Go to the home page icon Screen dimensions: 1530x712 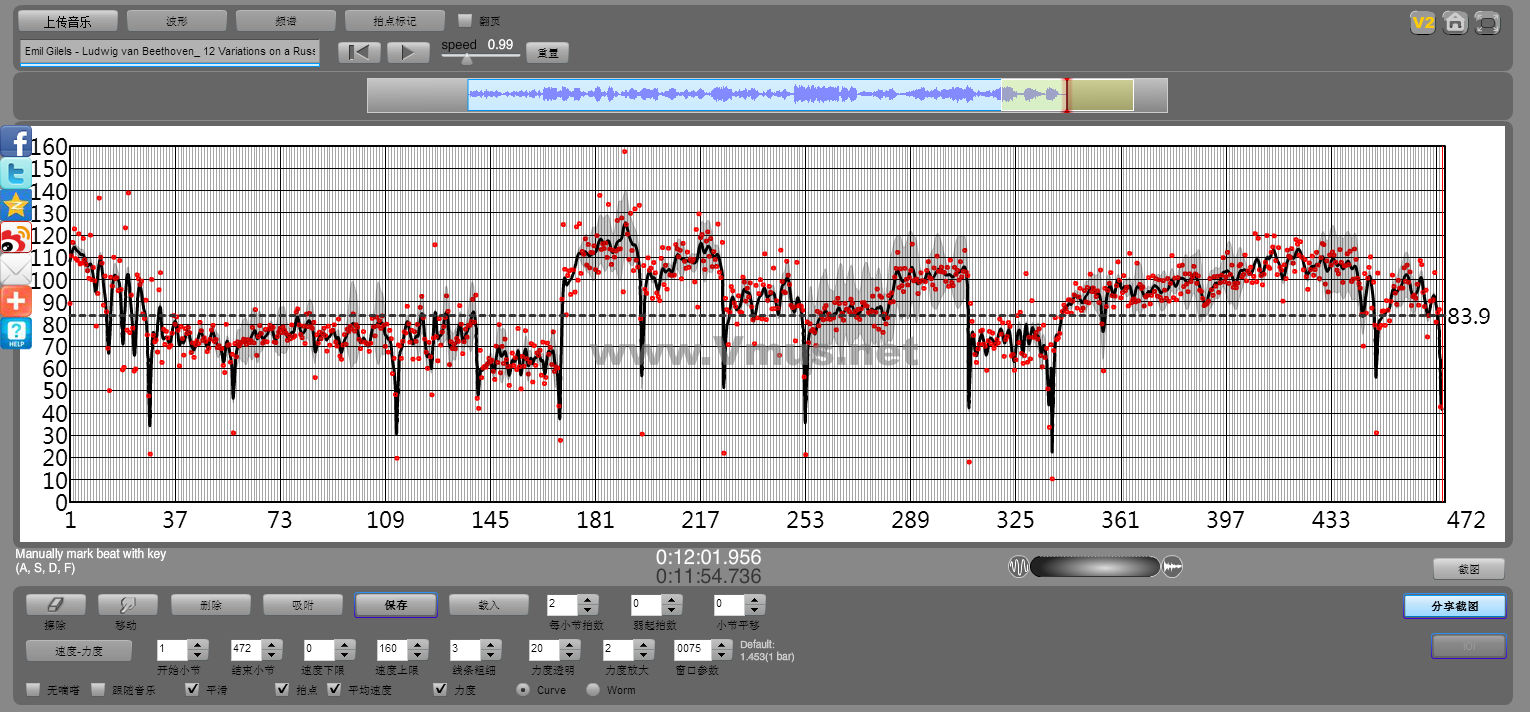point(1456,23)
